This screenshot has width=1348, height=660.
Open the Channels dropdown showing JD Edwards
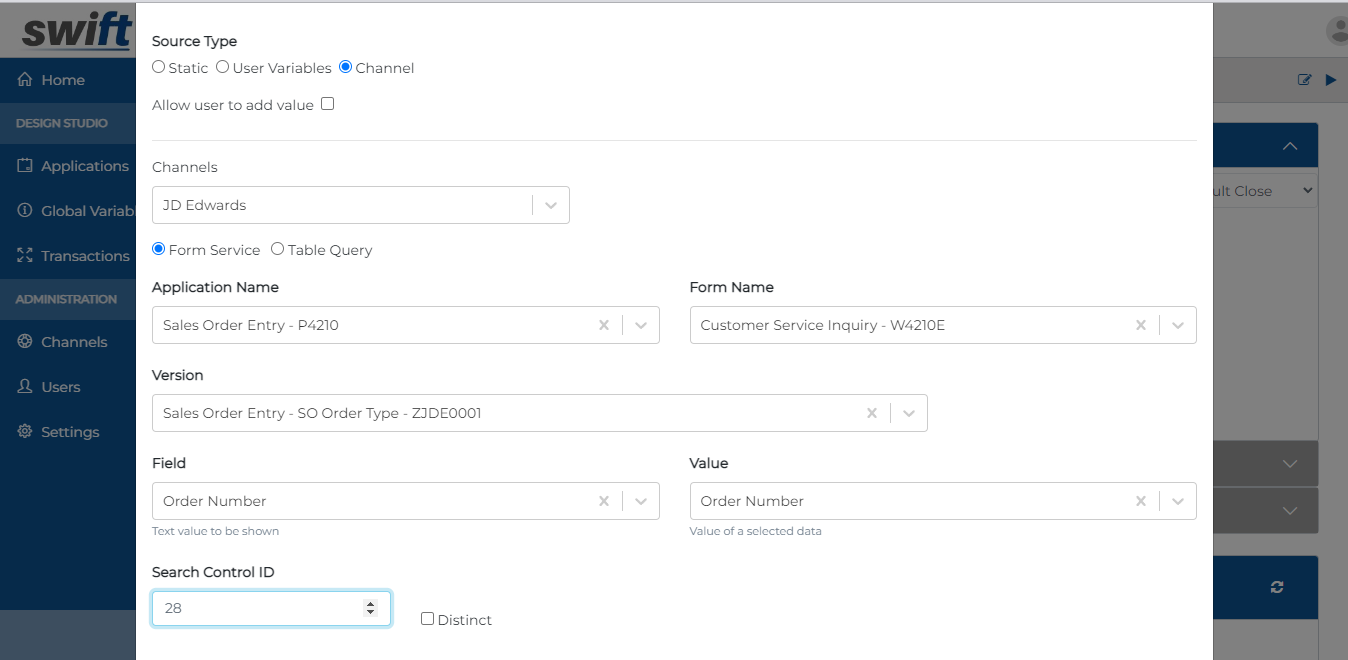(549, 204)
